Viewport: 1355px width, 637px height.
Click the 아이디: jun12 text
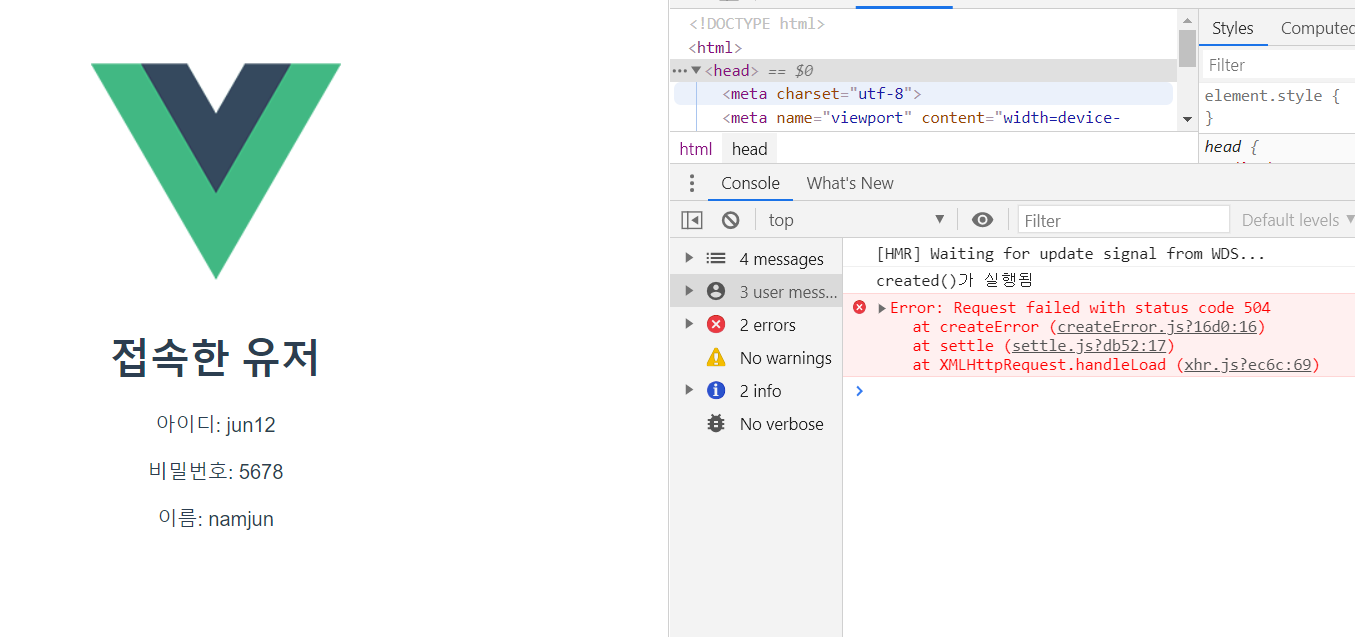tap(216, 424)
